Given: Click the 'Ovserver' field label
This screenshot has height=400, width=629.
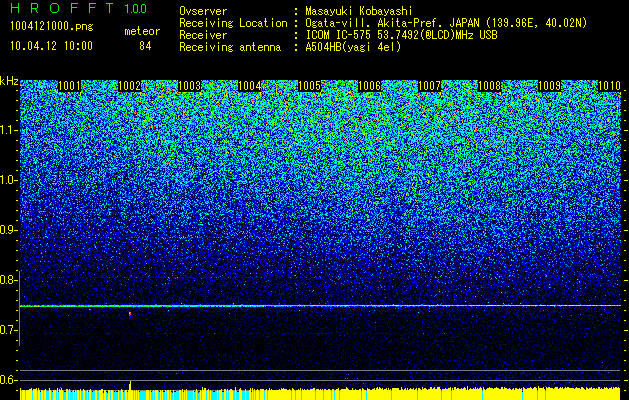Looking at the screenshot, I should pyautogui.click(x=203, y=12).
